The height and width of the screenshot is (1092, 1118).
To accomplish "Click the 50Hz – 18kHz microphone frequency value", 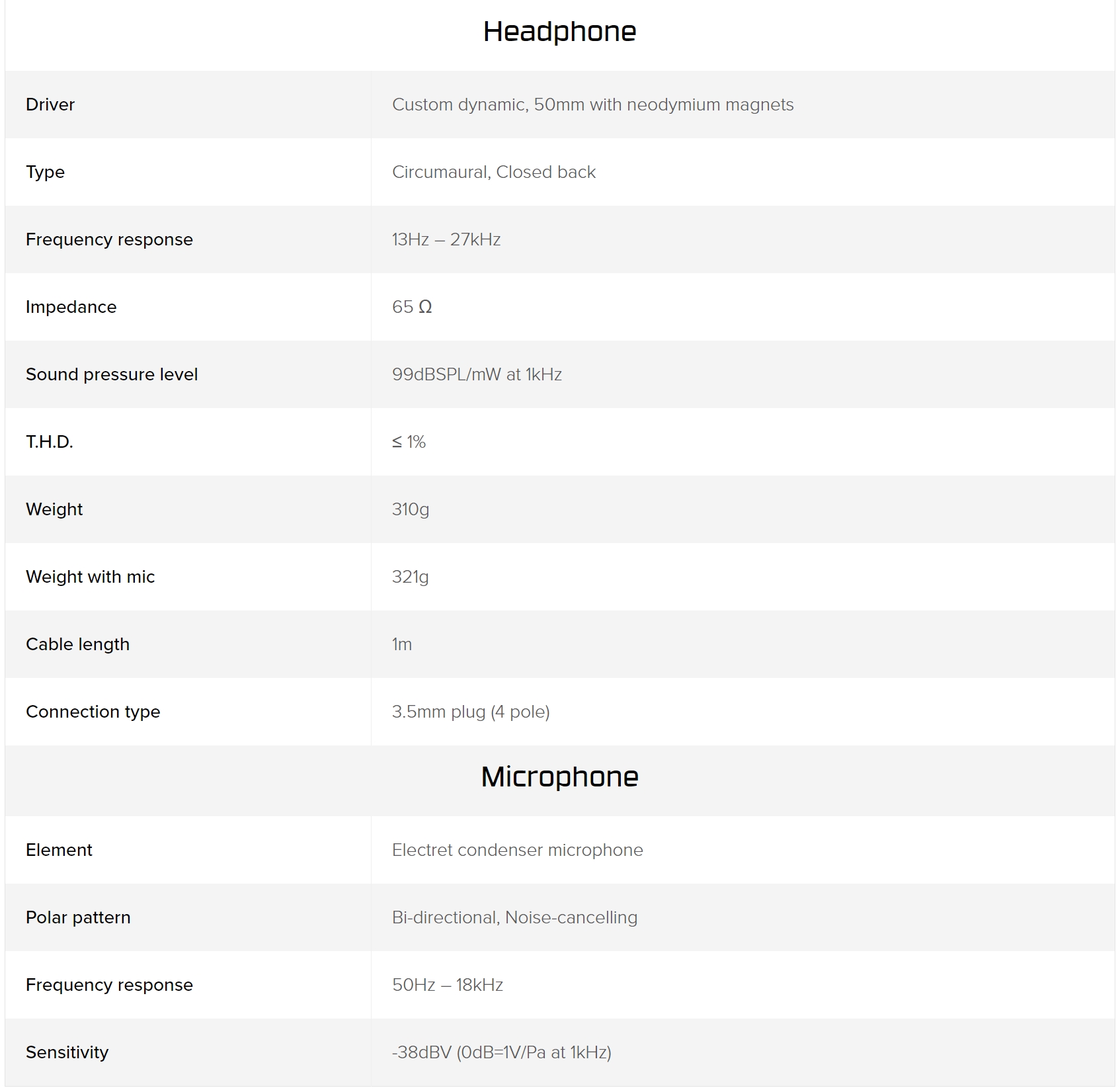I will click(x=448, y=985).
